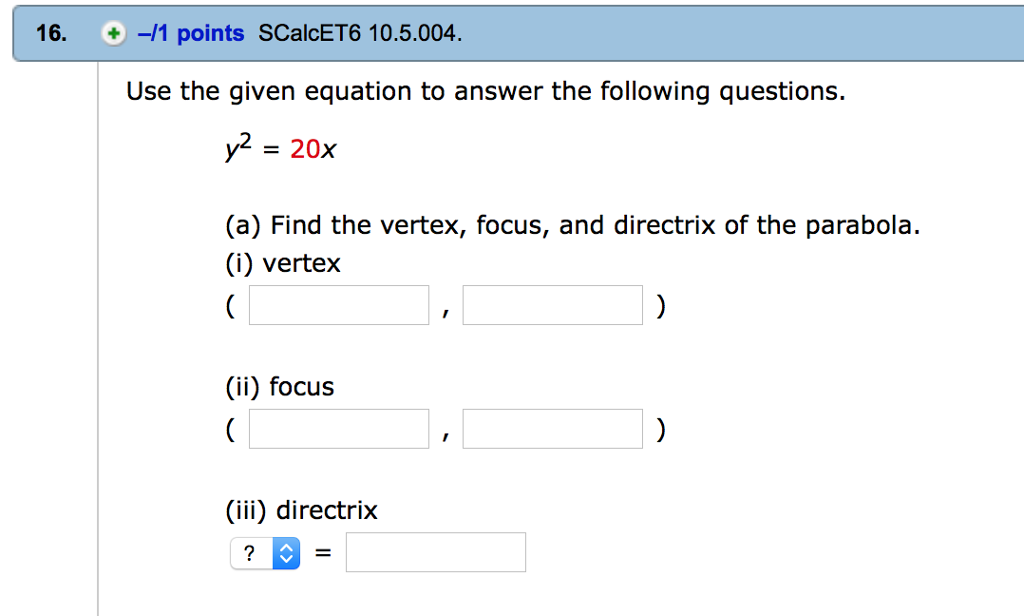Click the blue stepper arrows on directrix selector
This screenshot has width=1024, height=616.
[285, 552]
